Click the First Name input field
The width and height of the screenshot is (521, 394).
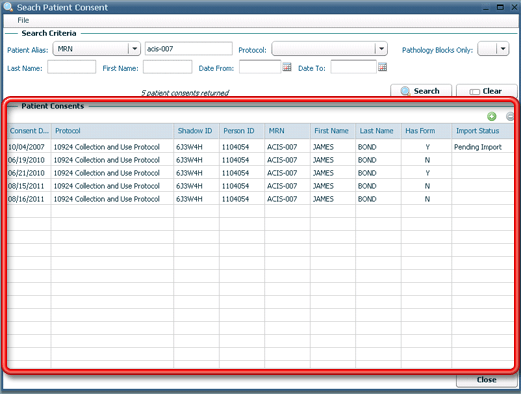click(x=168, y=67)
